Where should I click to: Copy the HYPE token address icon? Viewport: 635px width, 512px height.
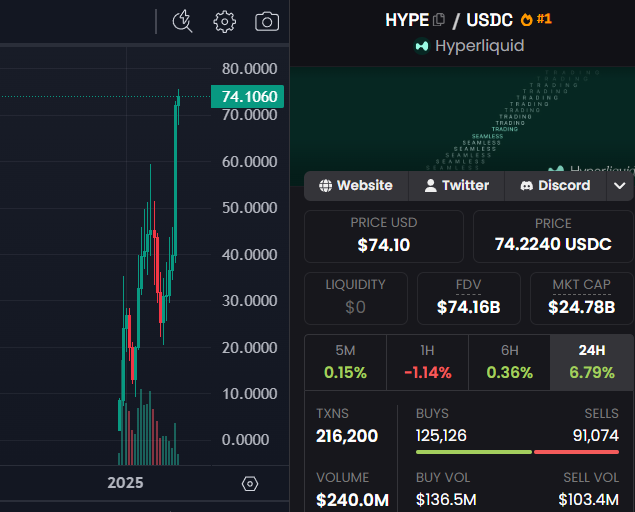coord(439,19)
